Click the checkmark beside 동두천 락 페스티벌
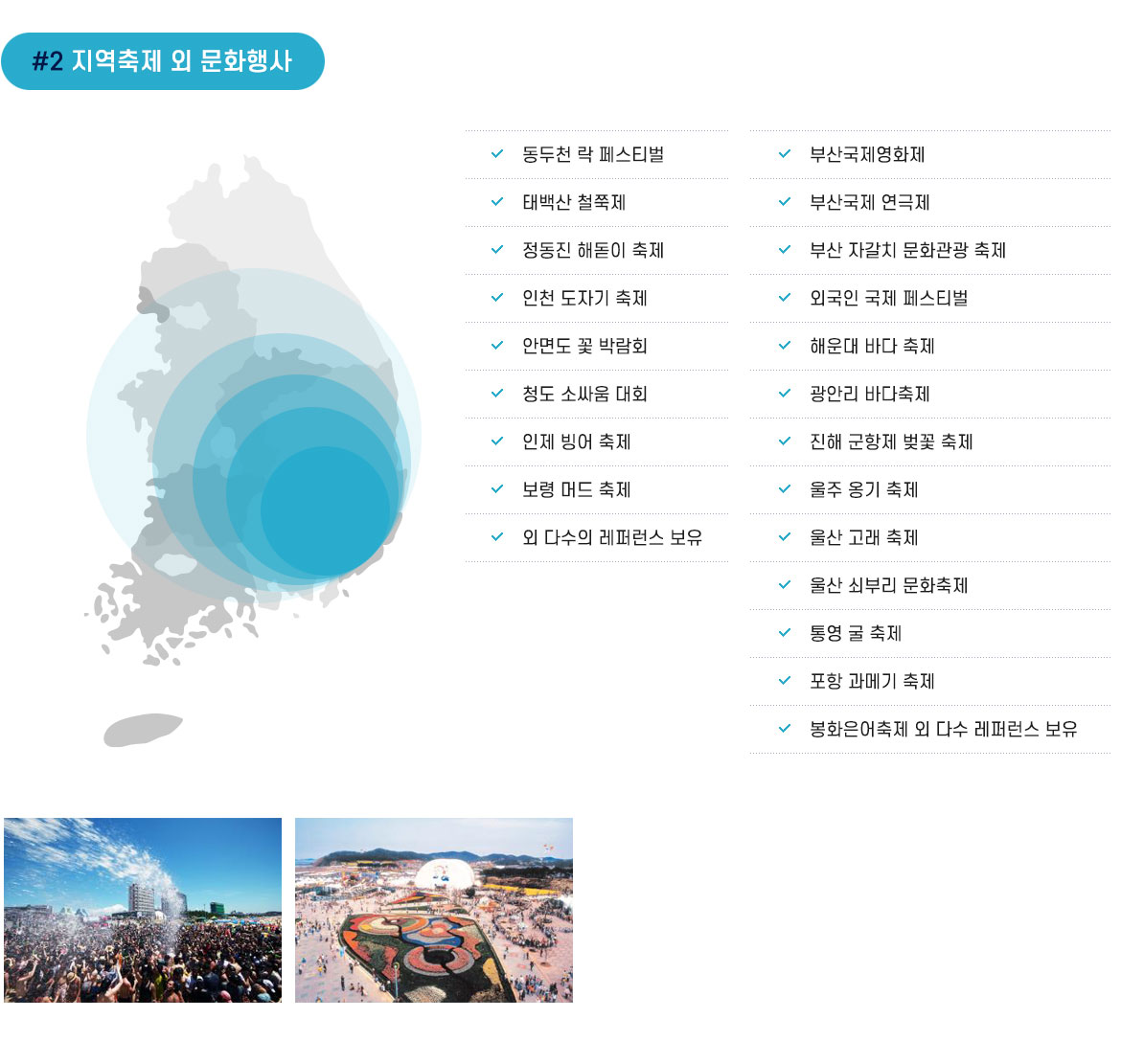The height and width of the screenshot is (1064, 1121). tap(497, 153)
